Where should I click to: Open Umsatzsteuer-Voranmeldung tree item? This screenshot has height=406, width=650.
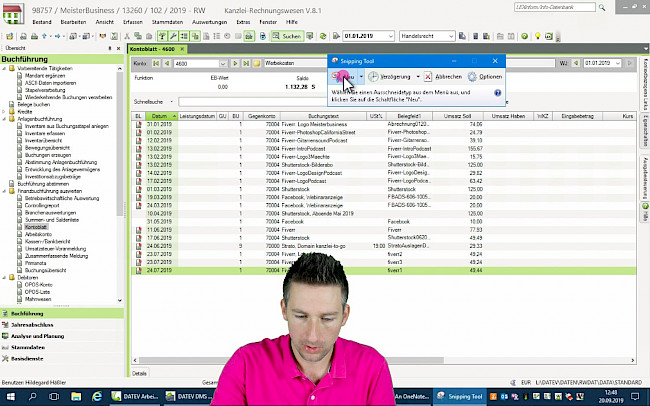pyautogui.click(x=56, y=249)
